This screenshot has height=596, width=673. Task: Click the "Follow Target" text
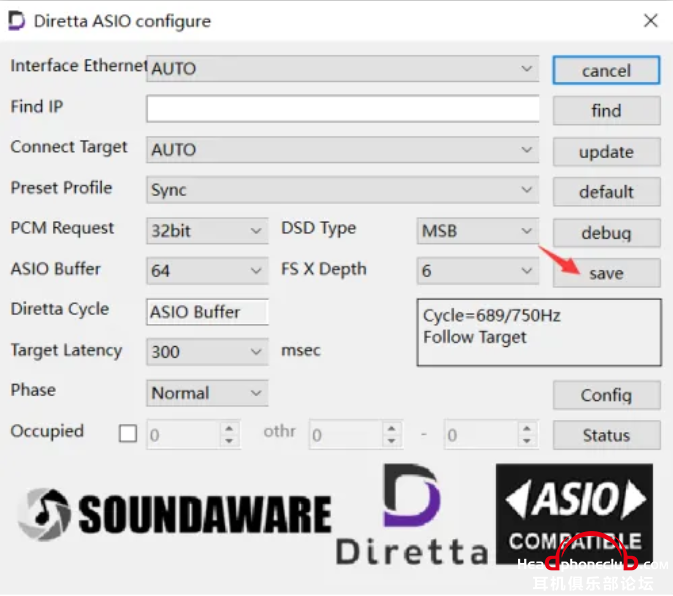tap(475, 337)
